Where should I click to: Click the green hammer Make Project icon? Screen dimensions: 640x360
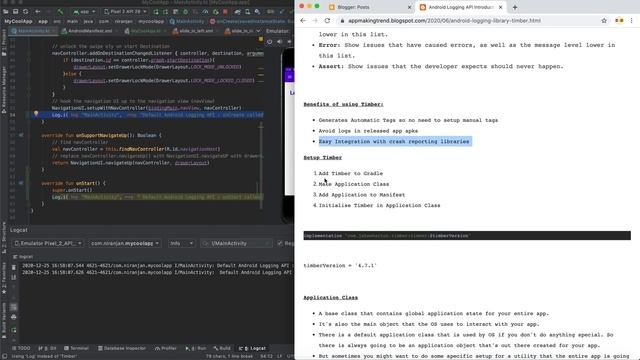[60, 11]
